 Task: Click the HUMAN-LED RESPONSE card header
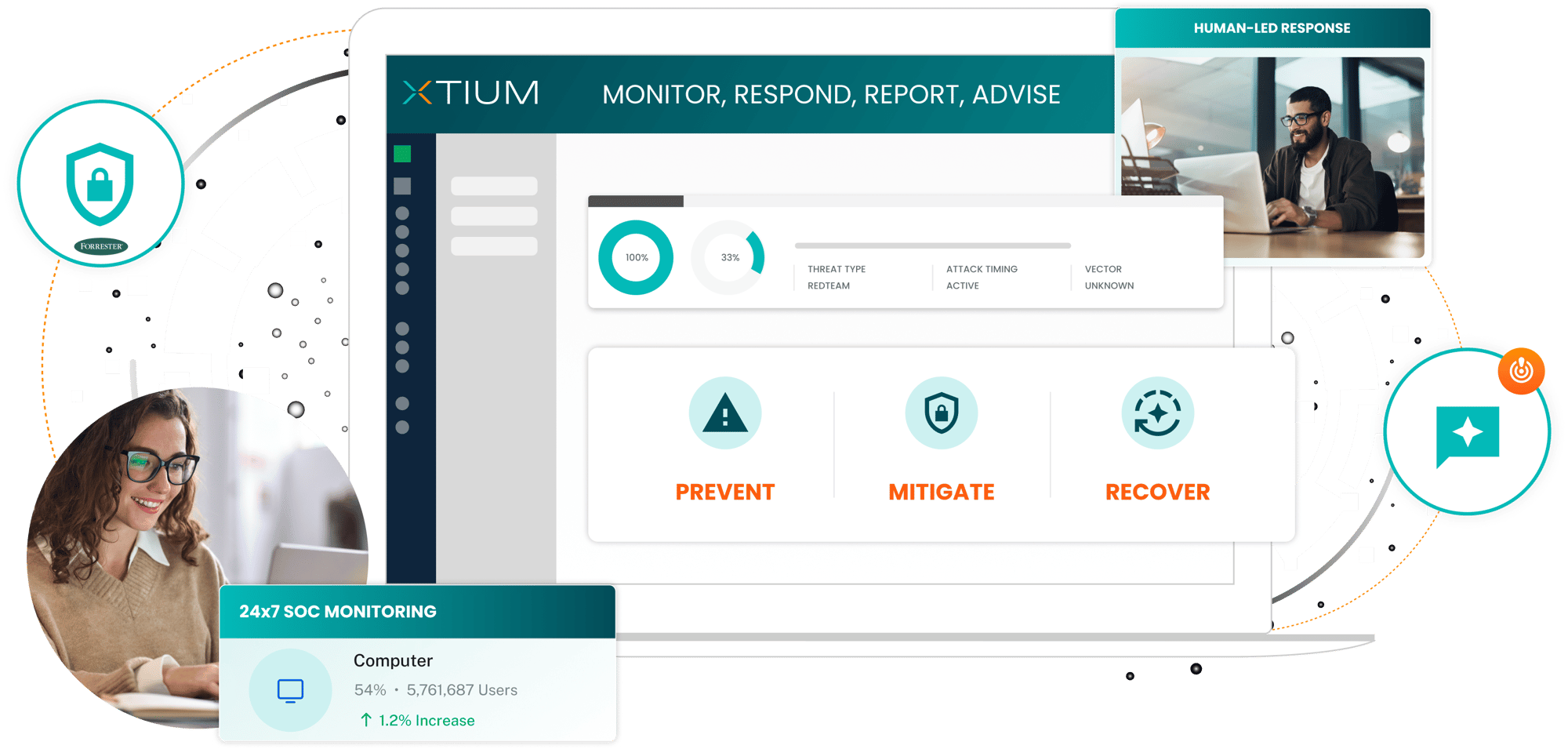tap(1272, 28)
